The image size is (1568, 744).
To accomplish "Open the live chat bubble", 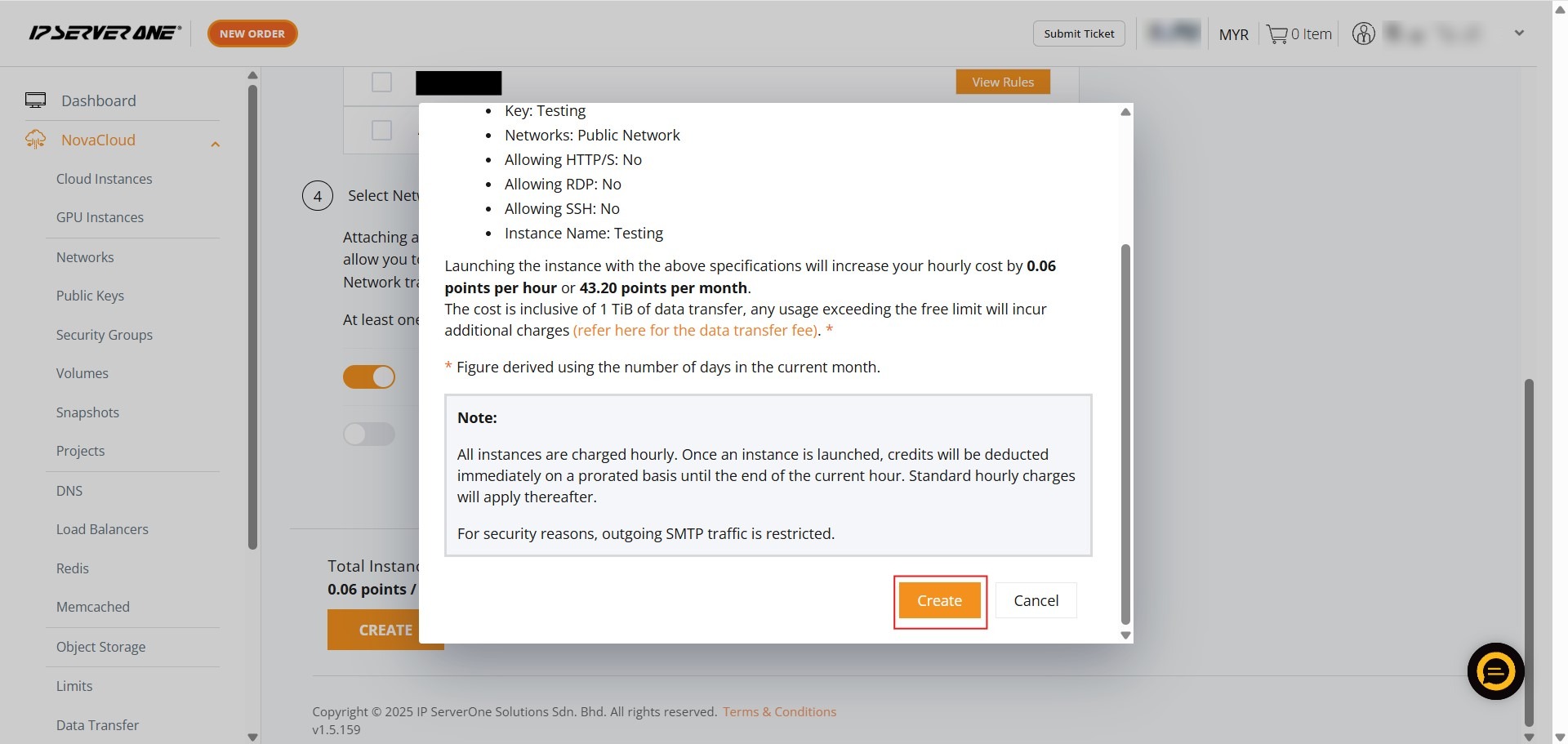I will point(1495,671).
